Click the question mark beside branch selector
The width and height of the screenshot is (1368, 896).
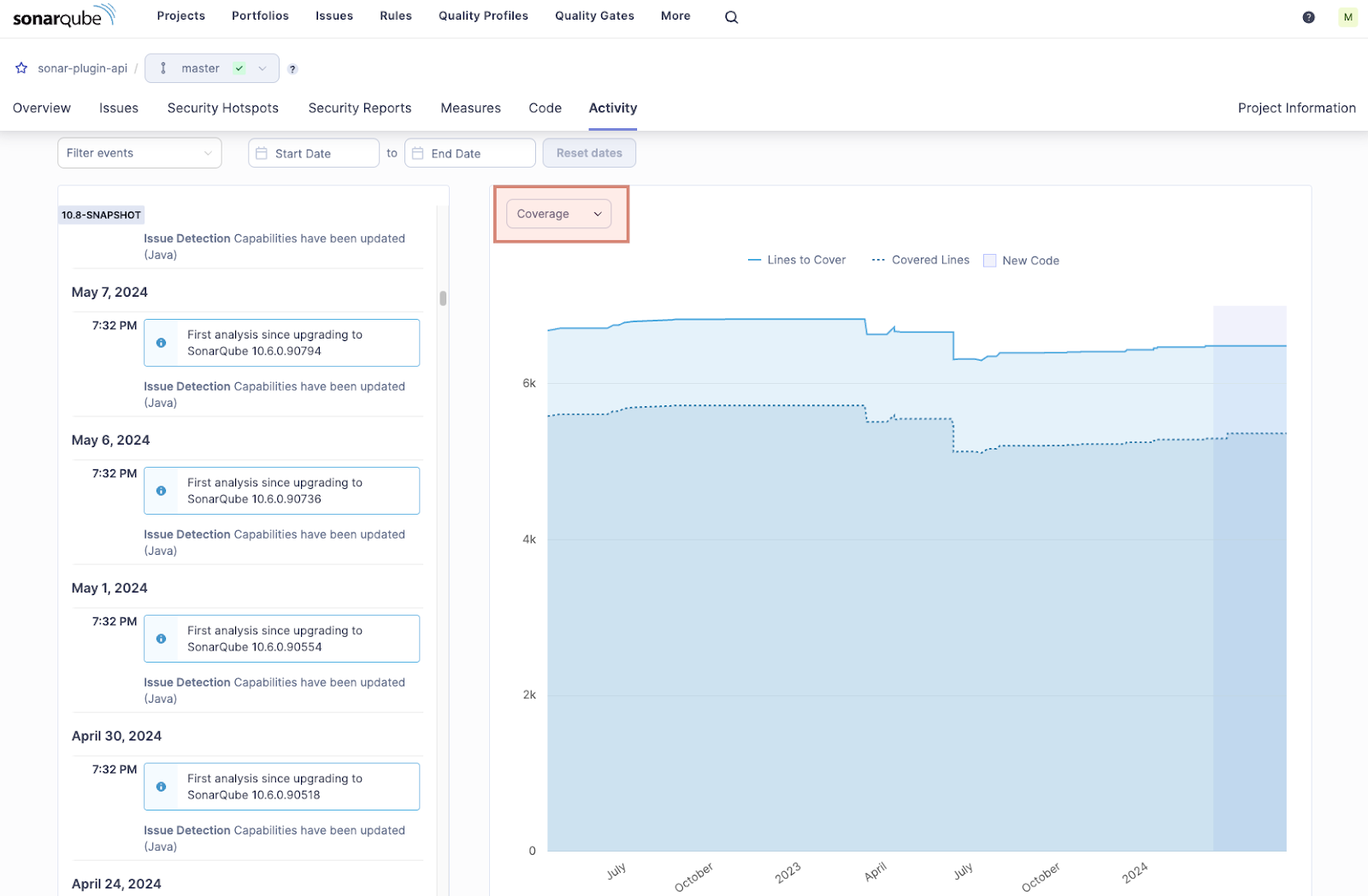(x=292, y=68)
